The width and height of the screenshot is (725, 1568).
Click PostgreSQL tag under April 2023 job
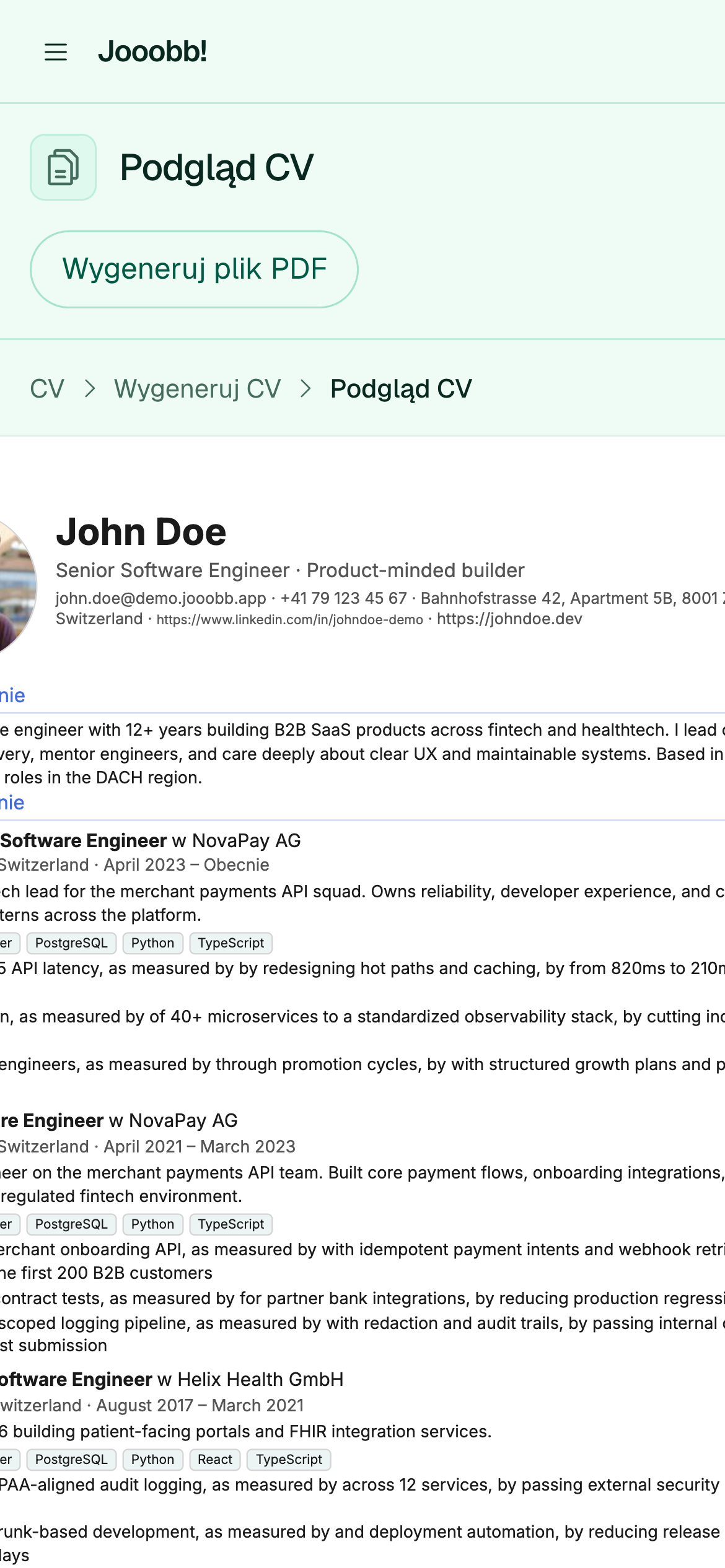click(x=71, y=943)
